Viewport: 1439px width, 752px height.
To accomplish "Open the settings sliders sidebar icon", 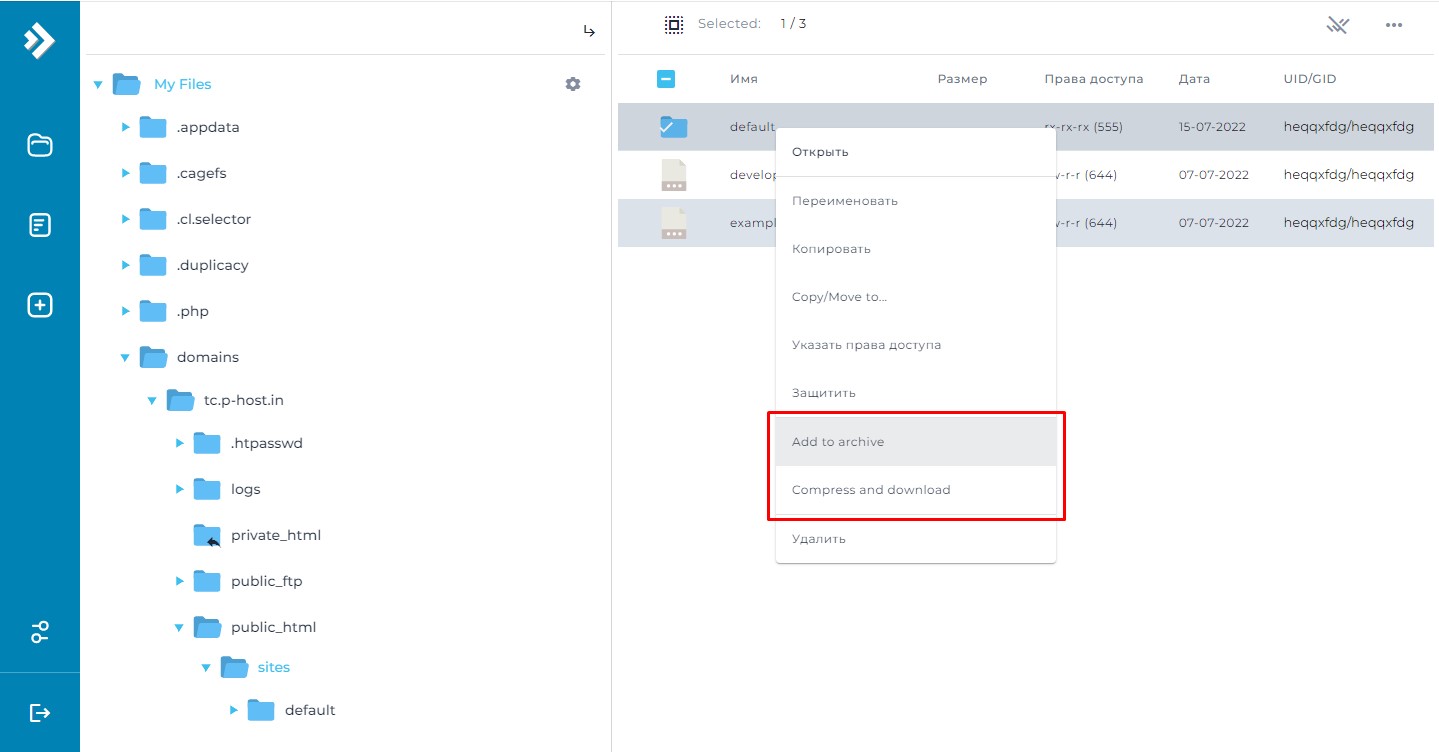I will tap(40, 632).
